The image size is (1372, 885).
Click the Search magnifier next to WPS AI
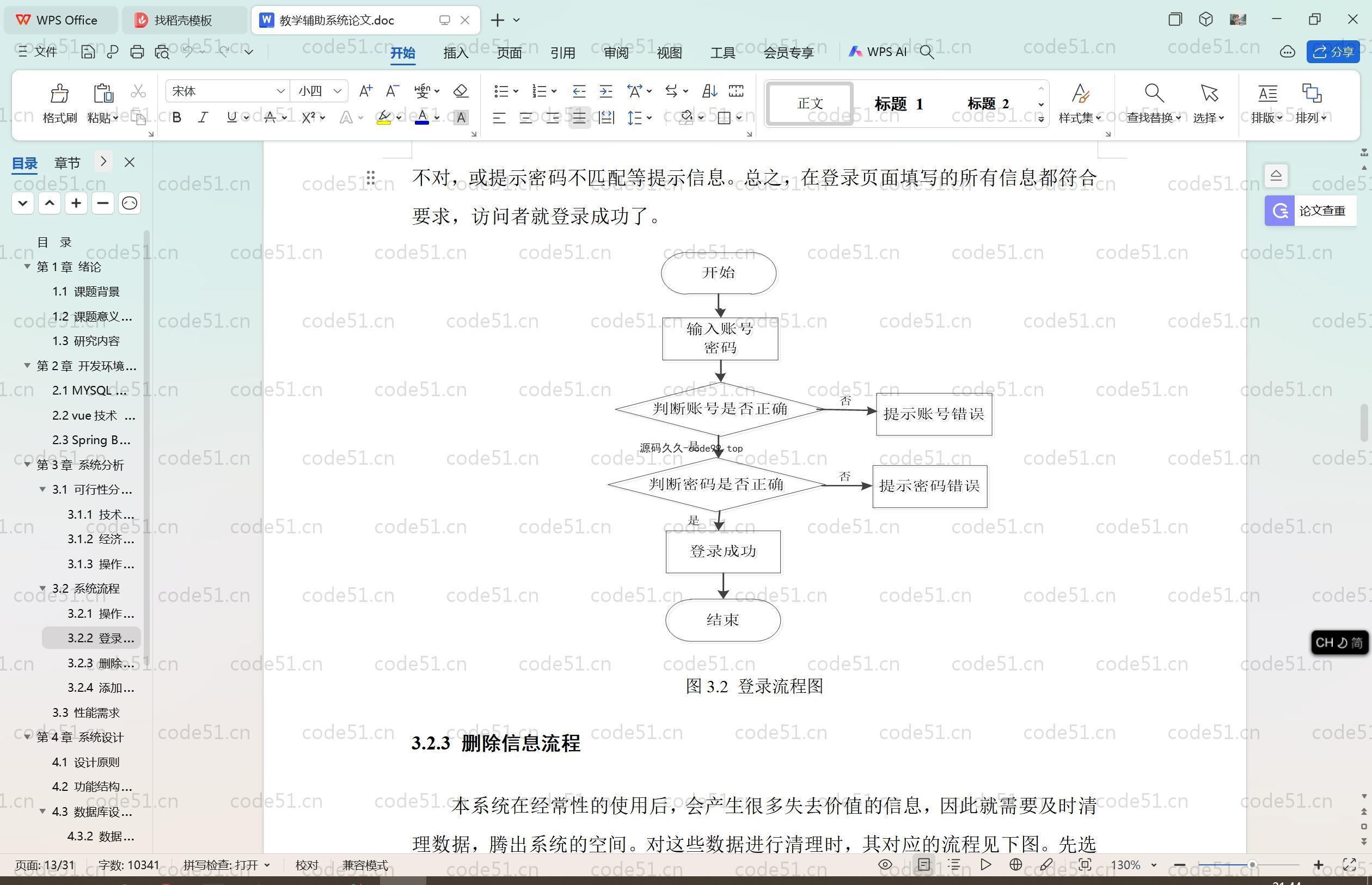pyautogui.click(x=927, y=52)
